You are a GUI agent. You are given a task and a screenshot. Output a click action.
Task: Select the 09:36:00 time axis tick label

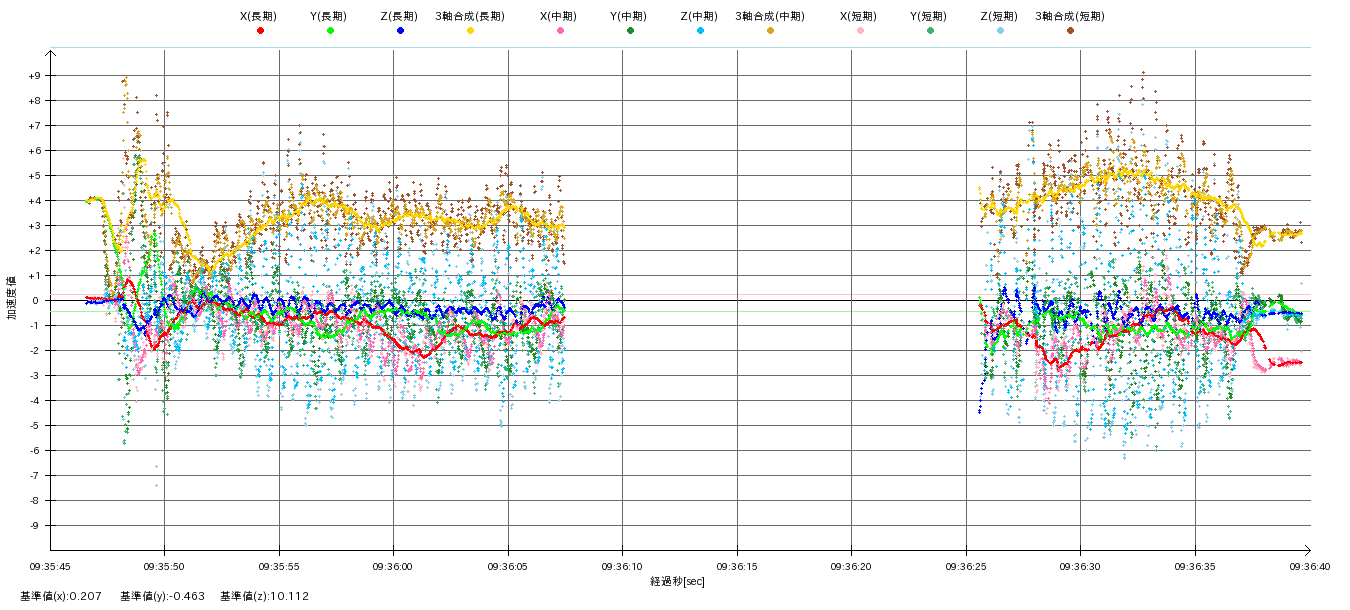point(393,565)
